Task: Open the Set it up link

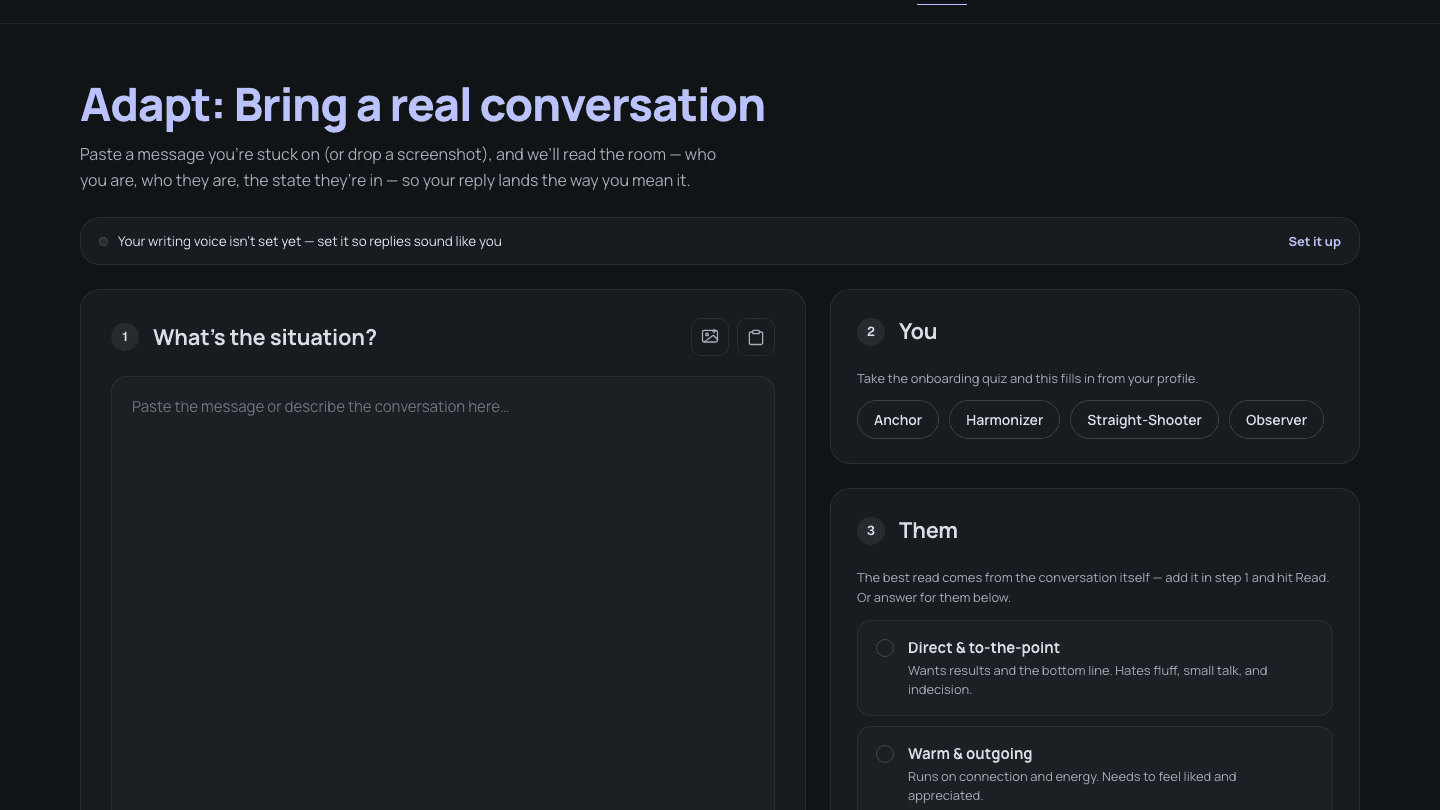Action: coord(1314,241)
